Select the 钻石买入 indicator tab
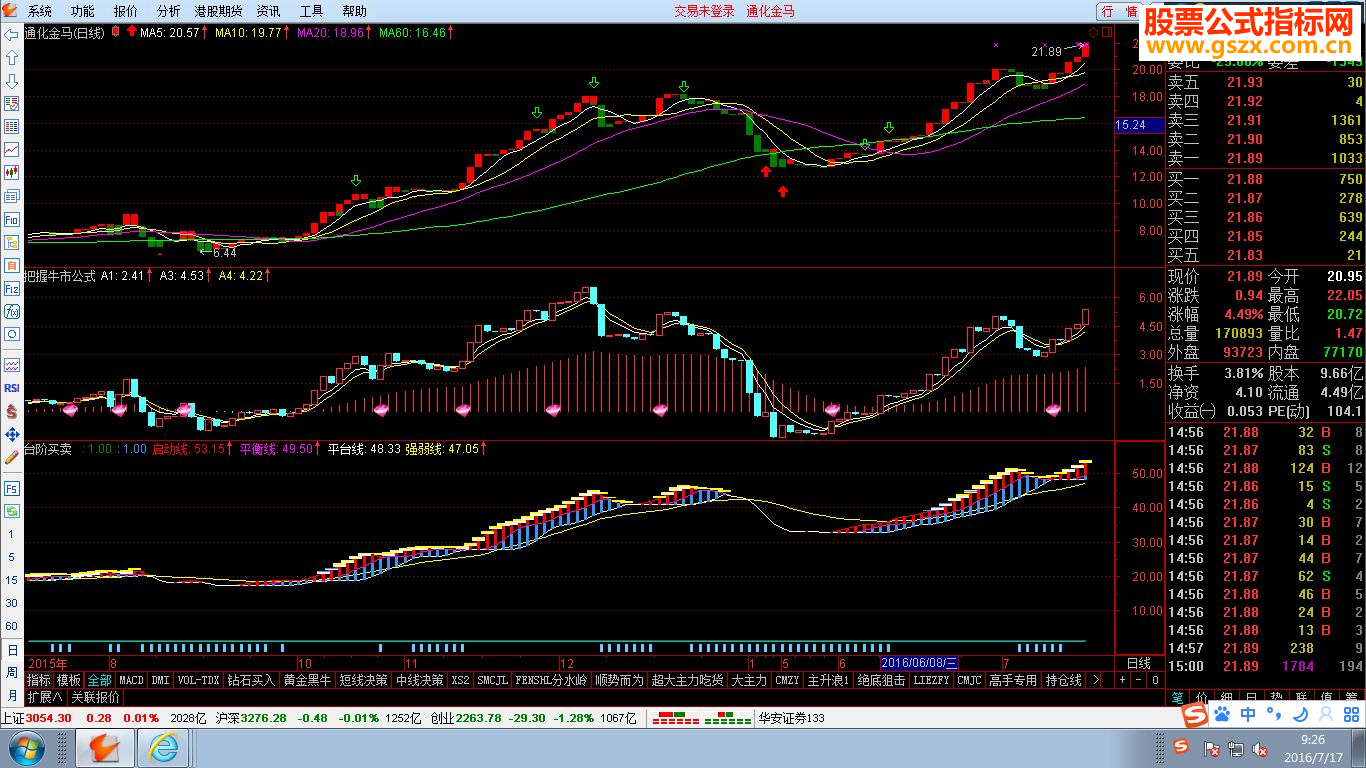 [x=251, y=680]
